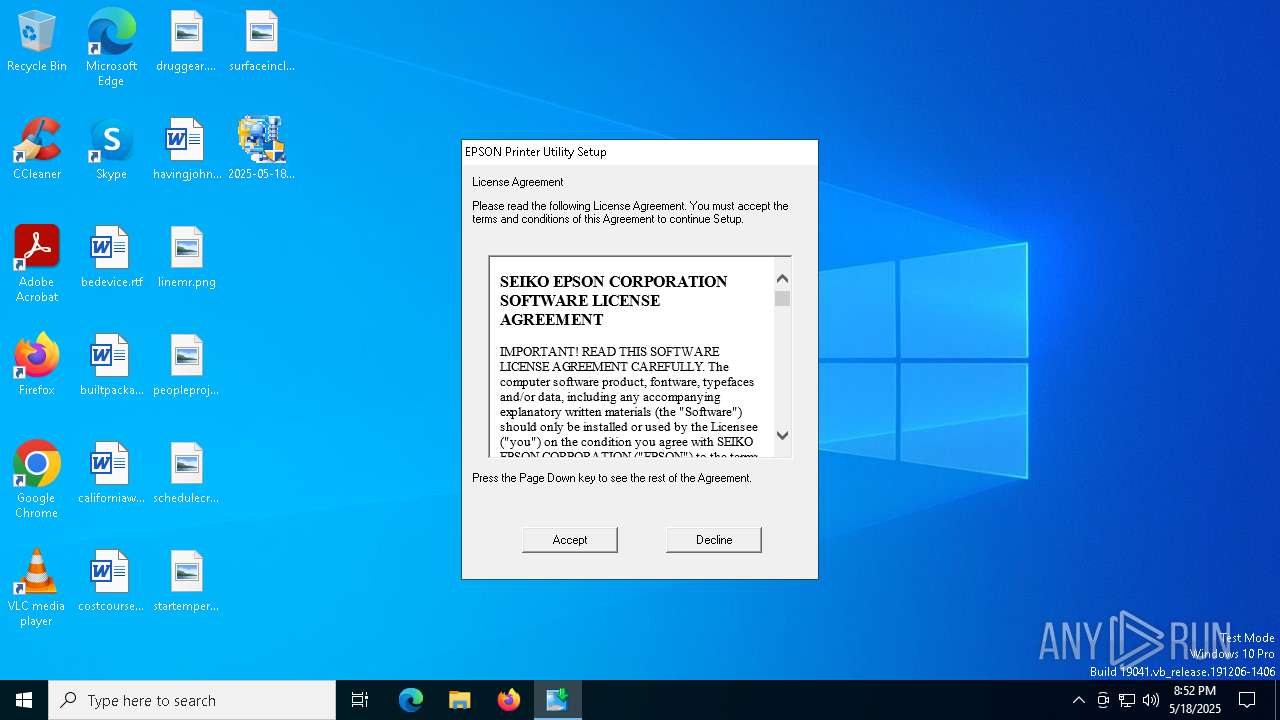The height and width of the screenshot is (720, 1280).
Task: Show hidden system tray icons
Action: click(1078, 700)
